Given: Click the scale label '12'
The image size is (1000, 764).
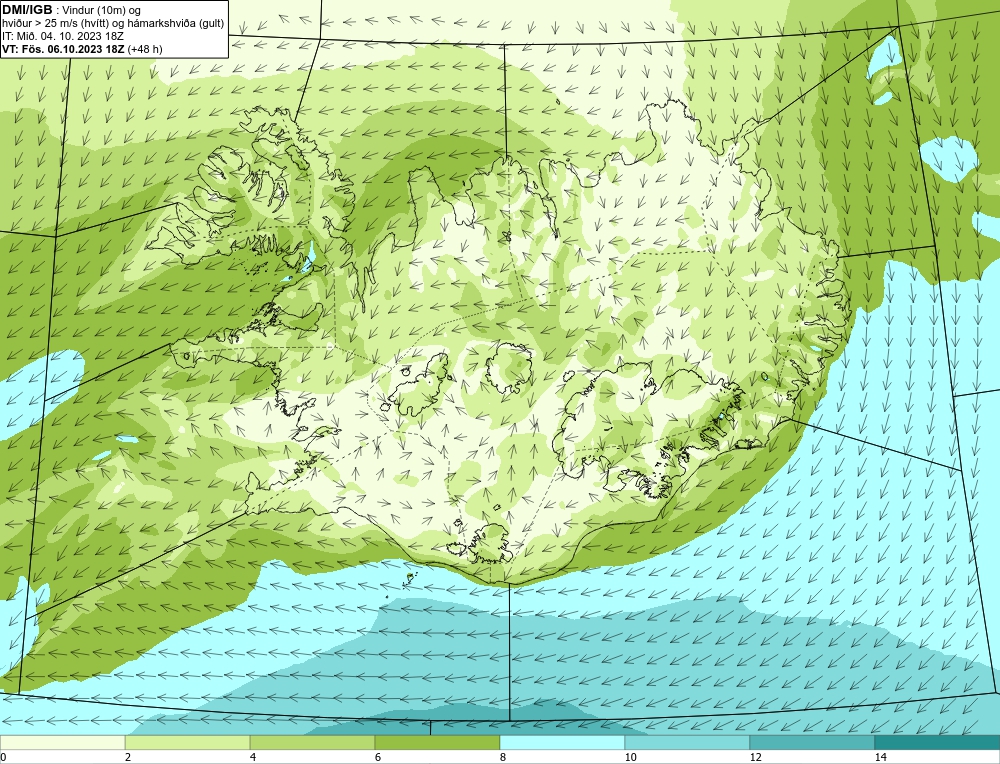Looking at the screenshot, I should (x=756, y=757).
